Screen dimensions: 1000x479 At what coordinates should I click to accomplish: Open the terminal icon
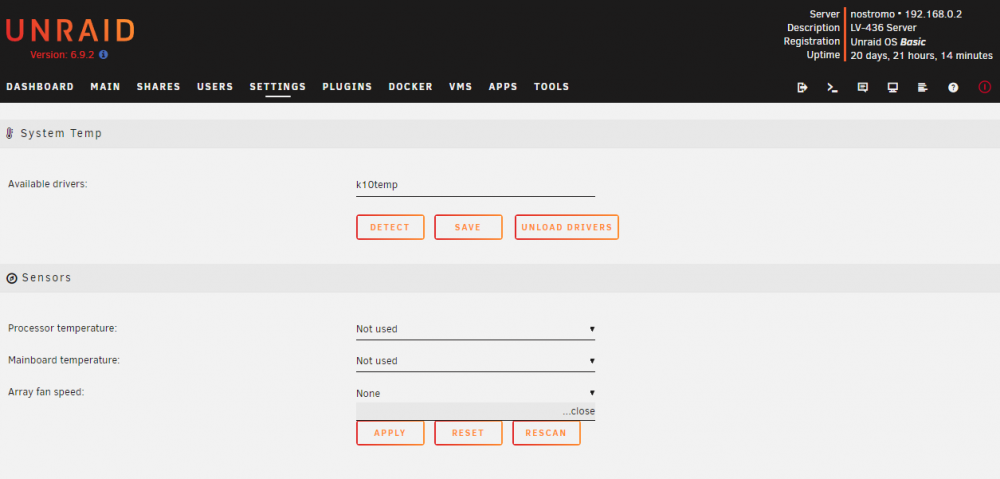[832, 87]
